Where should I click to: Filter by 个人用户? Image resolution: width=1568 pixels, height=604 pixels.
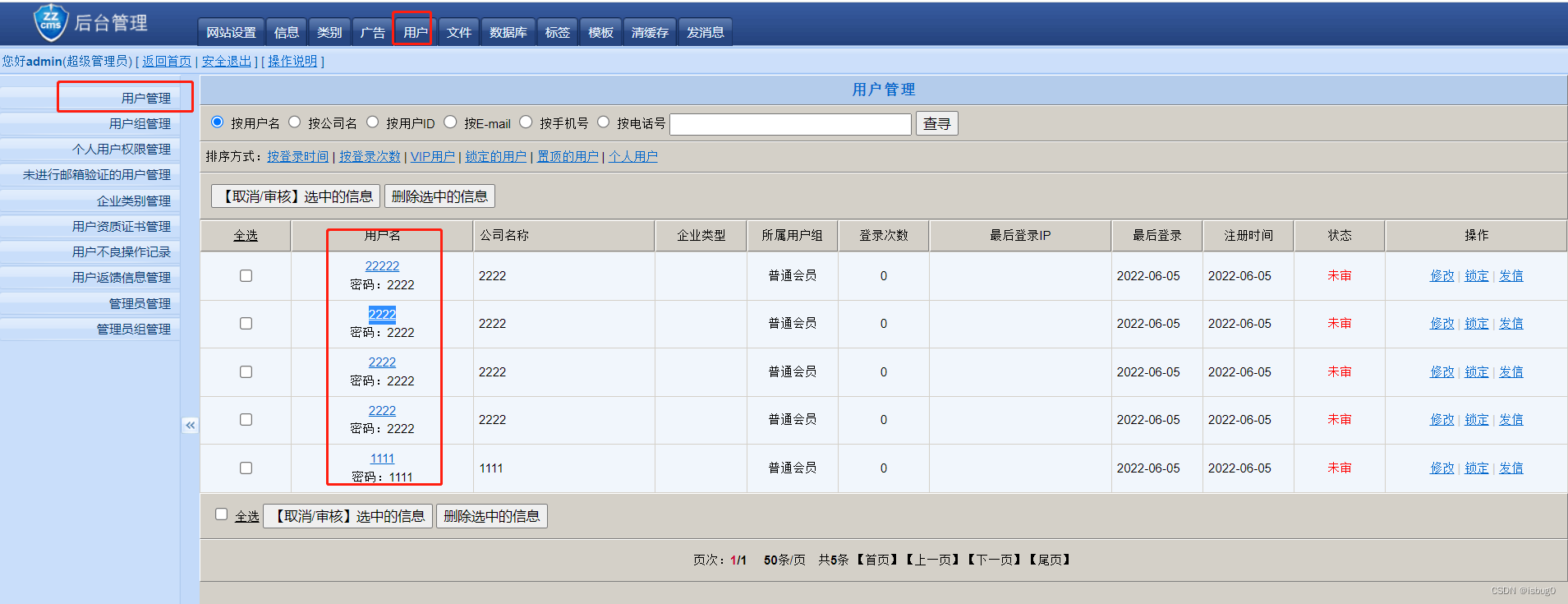[633, 156]
